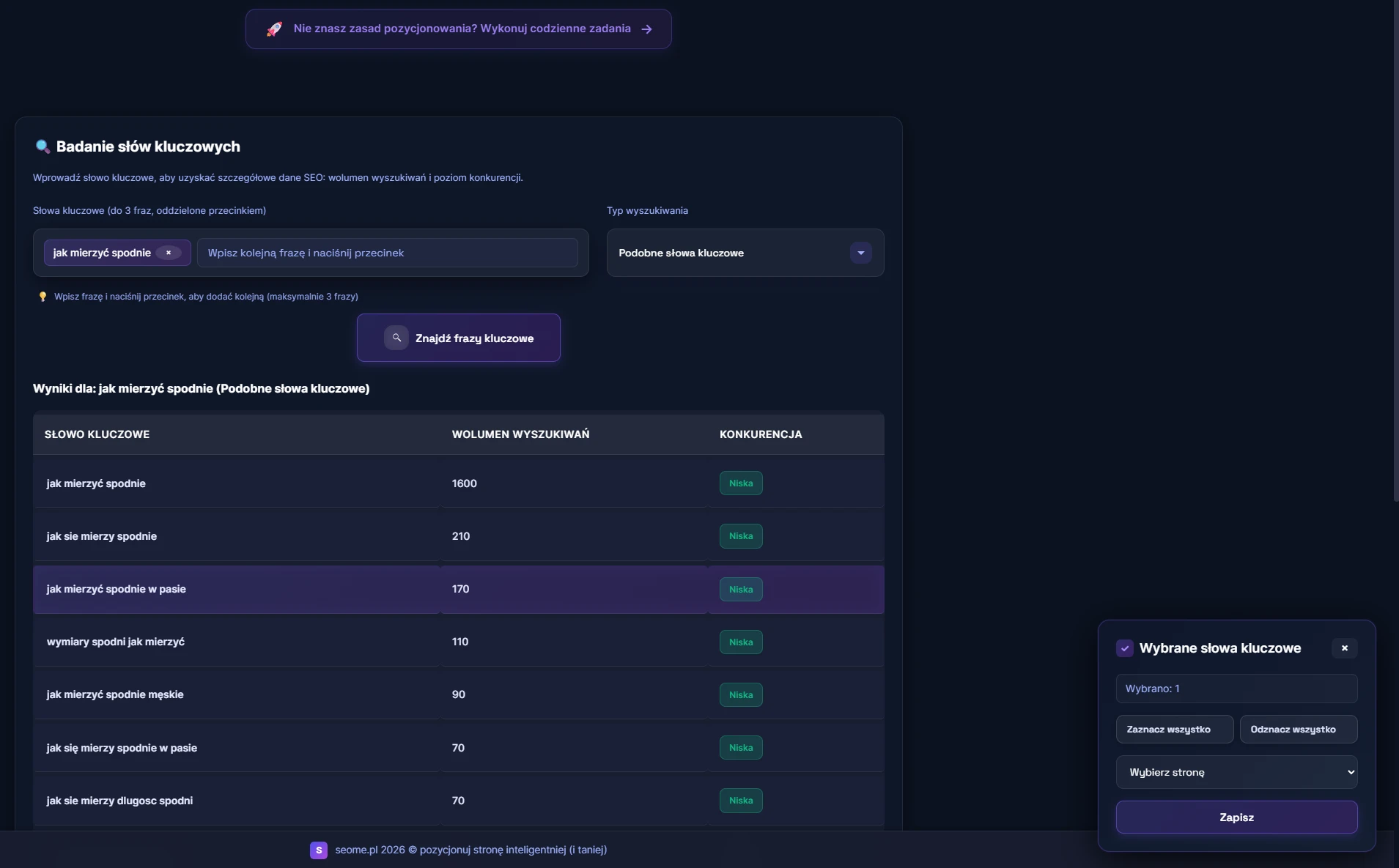Remove the 'jak mierzyć spodnie' tag

click(x=169, y=253)
